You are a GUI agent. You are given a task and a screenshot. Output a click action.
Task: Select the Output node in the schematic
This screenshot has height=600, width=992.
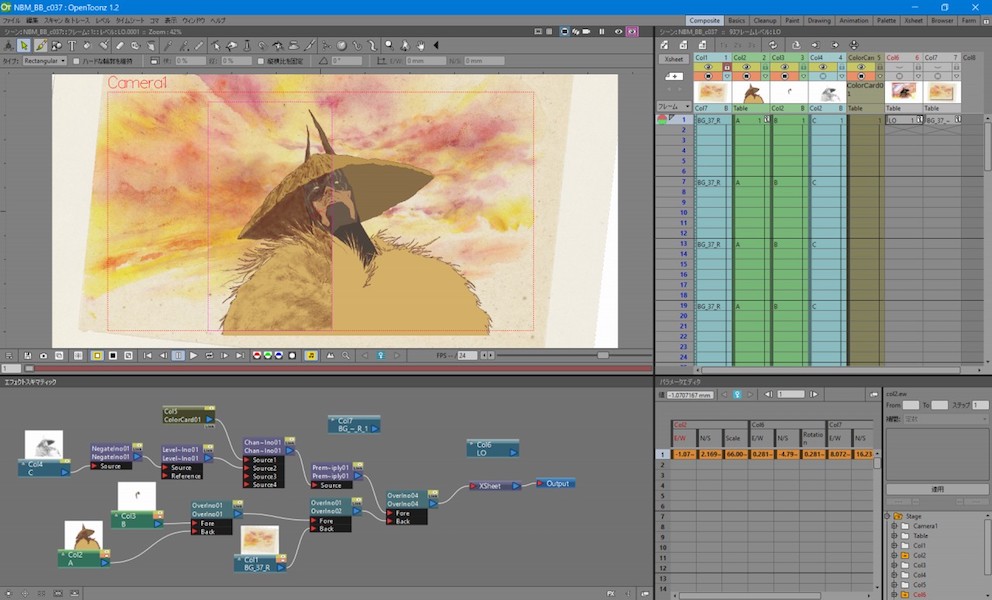click(556, 483)
